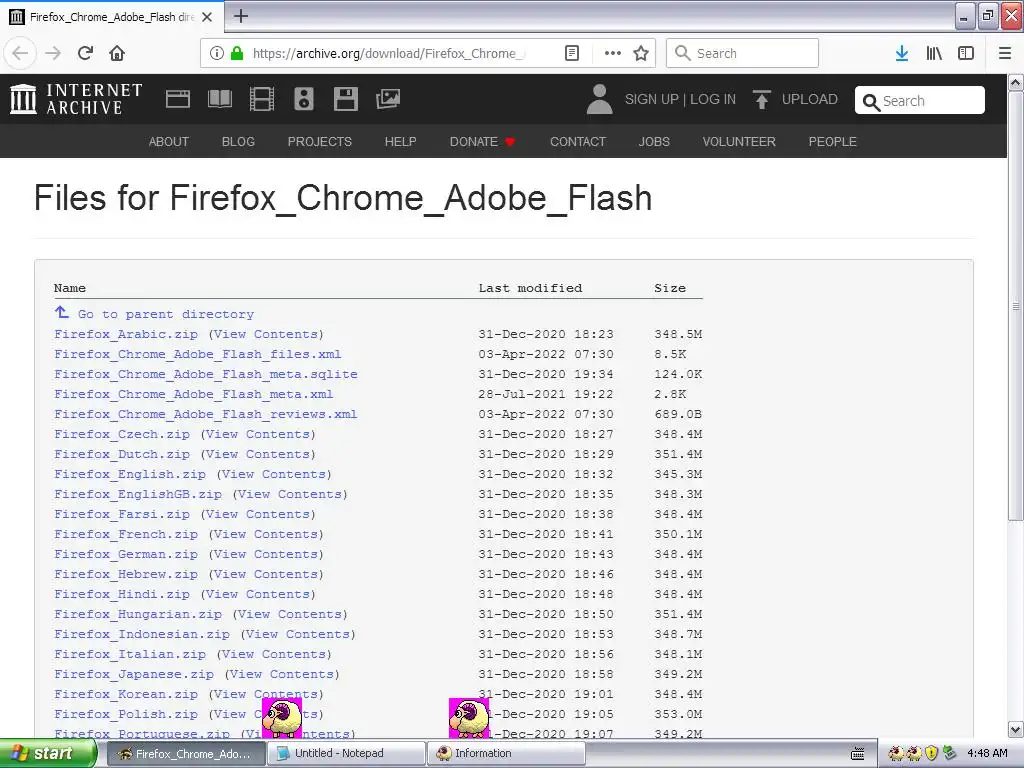Download Firefox_French.zip

(126, 534)
